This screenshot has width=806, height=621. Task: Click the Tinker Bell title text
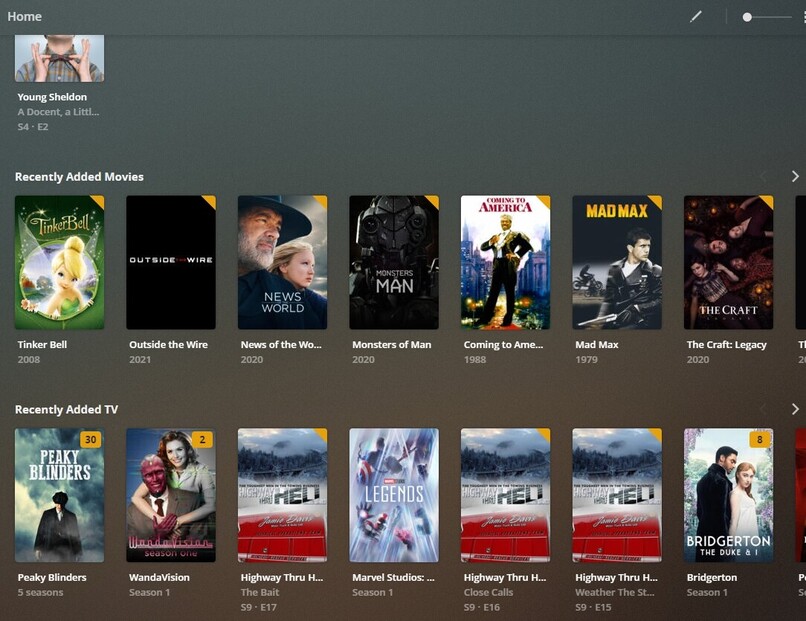[42, 344]
